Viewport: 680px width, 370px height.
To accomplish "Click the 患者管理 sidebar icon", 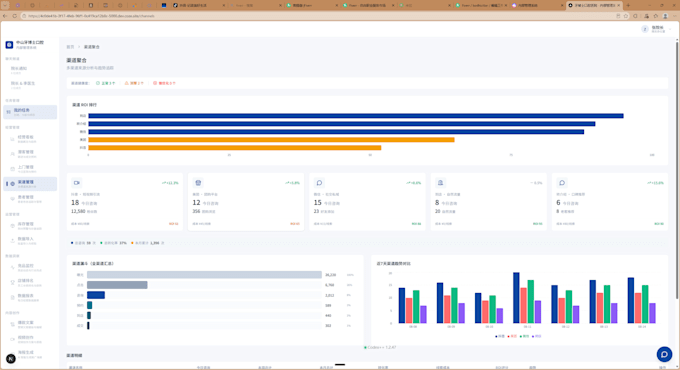I will (12, 199).
